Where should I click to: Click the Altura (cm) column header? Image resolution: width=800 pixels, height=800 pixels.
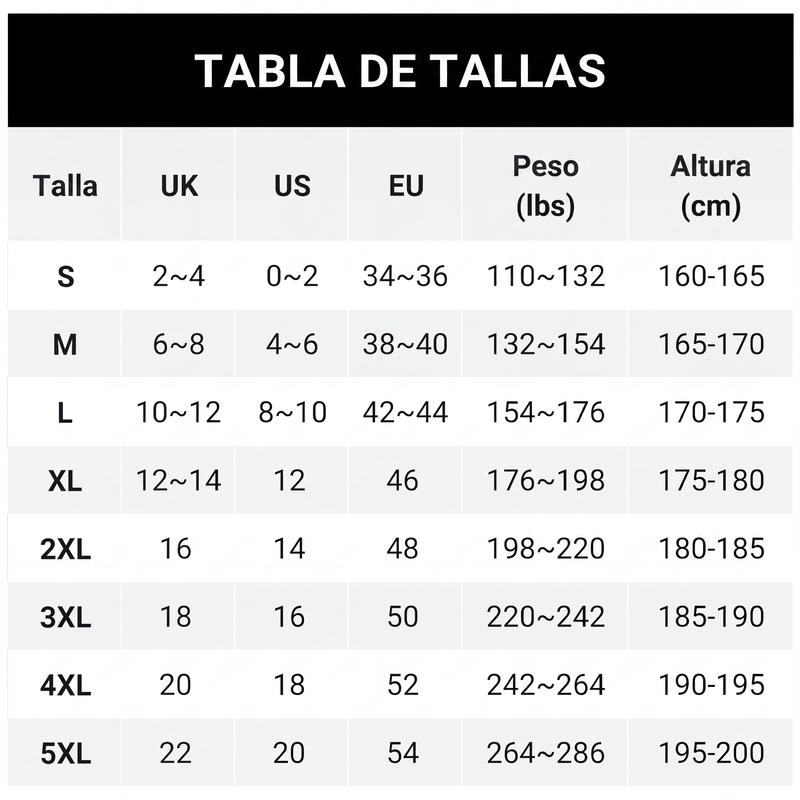711,185
